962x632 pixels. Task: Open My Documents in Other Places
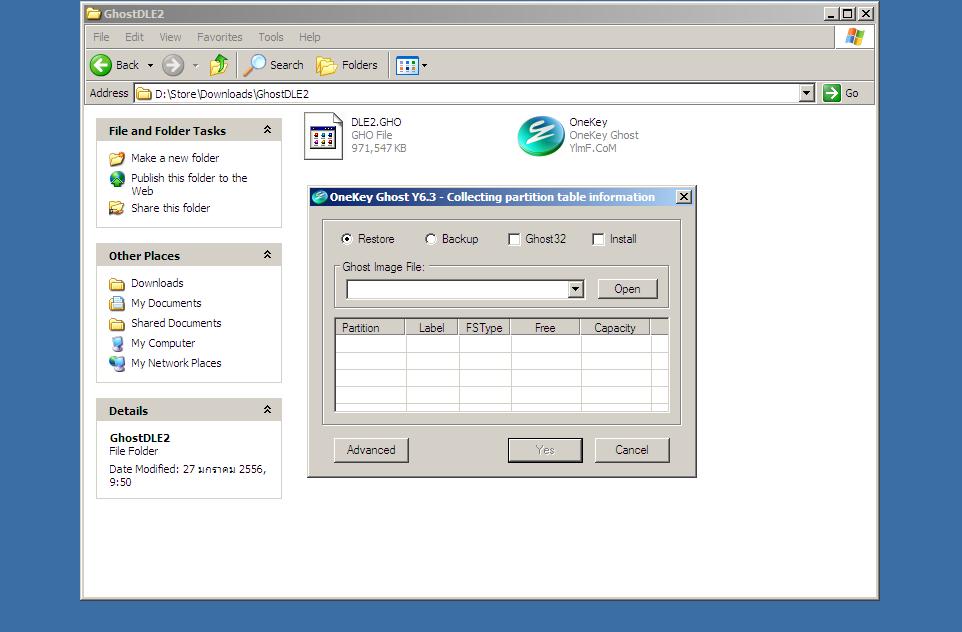166,303
